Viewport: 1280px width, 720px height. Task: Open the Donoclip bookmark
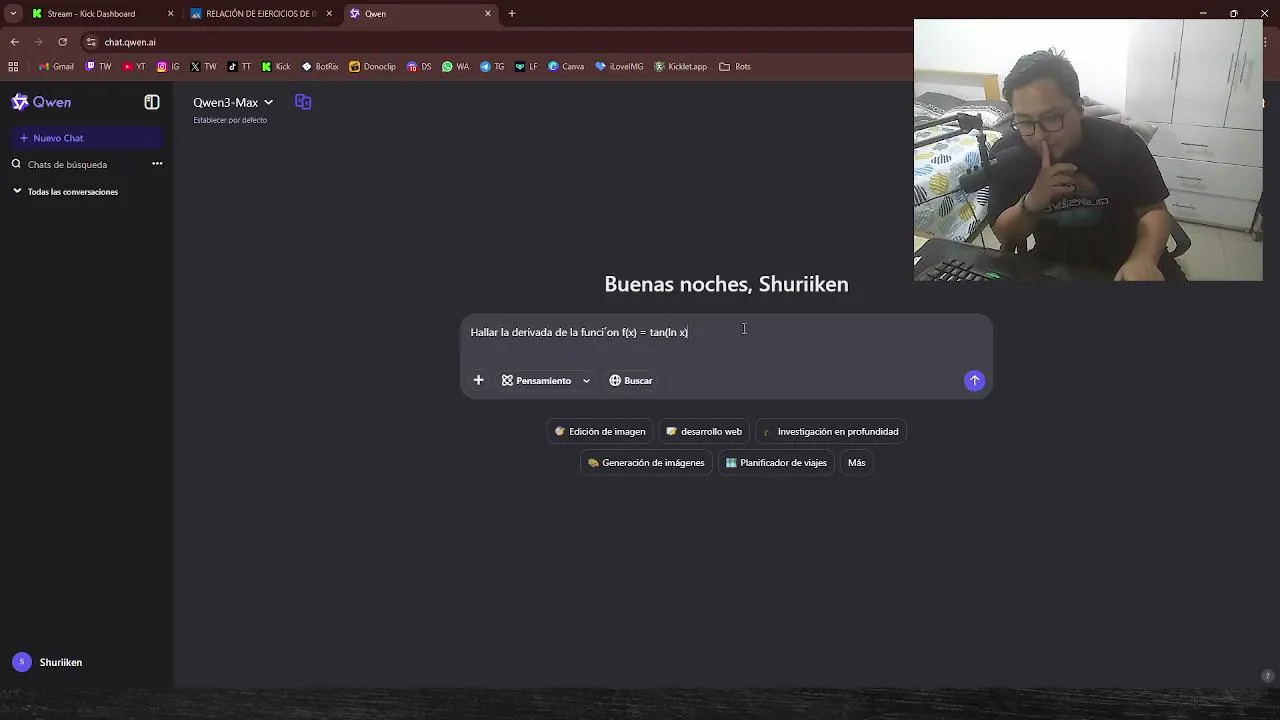(372, 67)
